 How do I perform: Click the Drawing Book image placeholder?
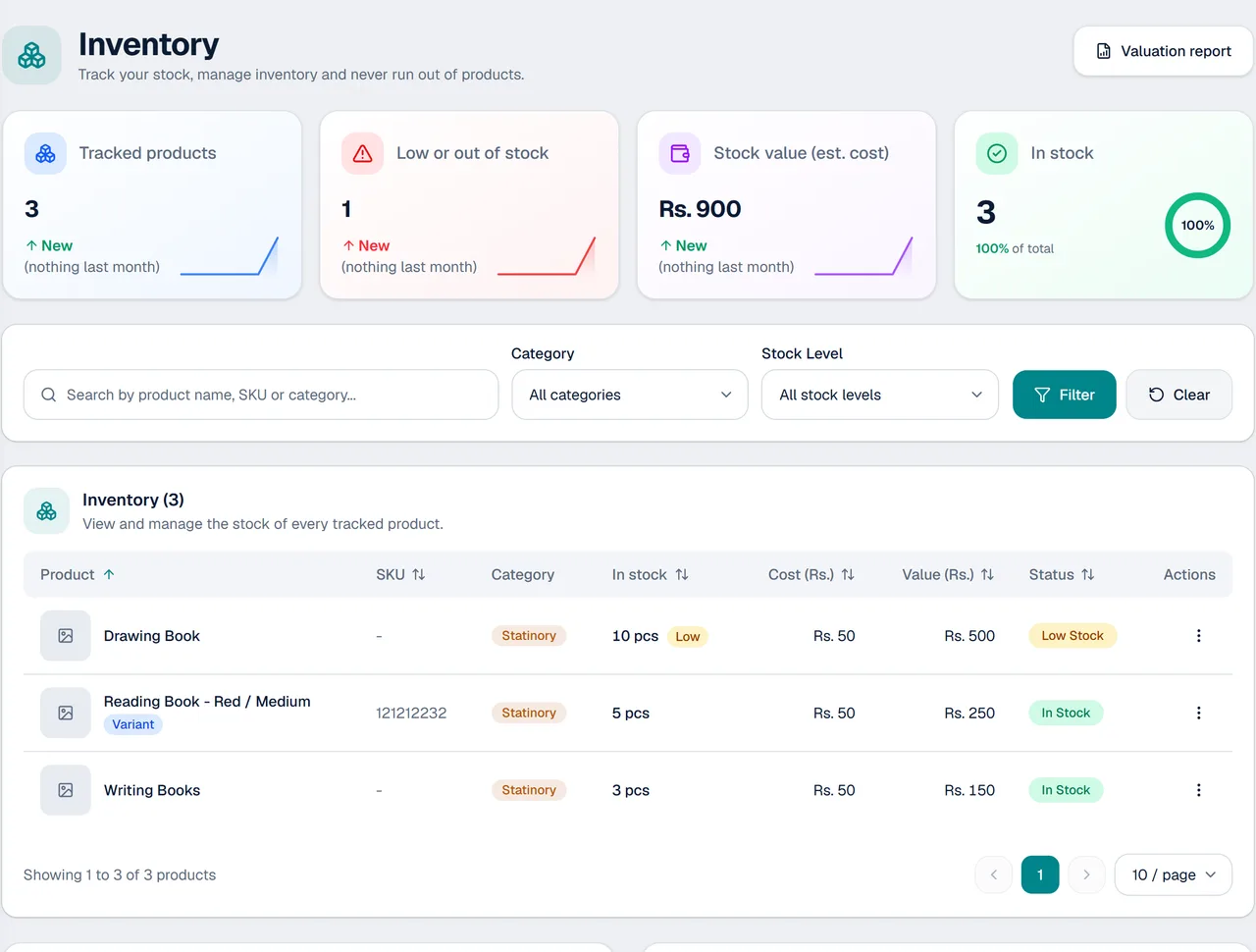tap(66, 636)
